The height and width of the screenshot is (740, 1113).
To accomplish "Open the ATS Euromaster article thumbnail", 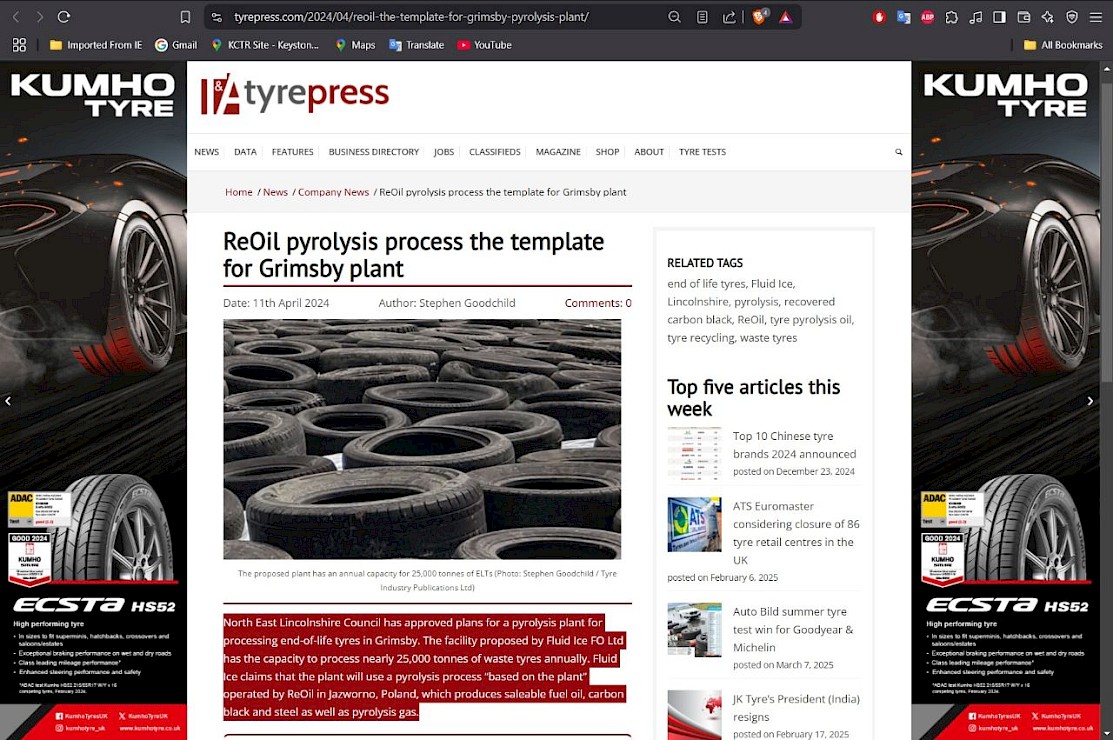I will (694, 524).
